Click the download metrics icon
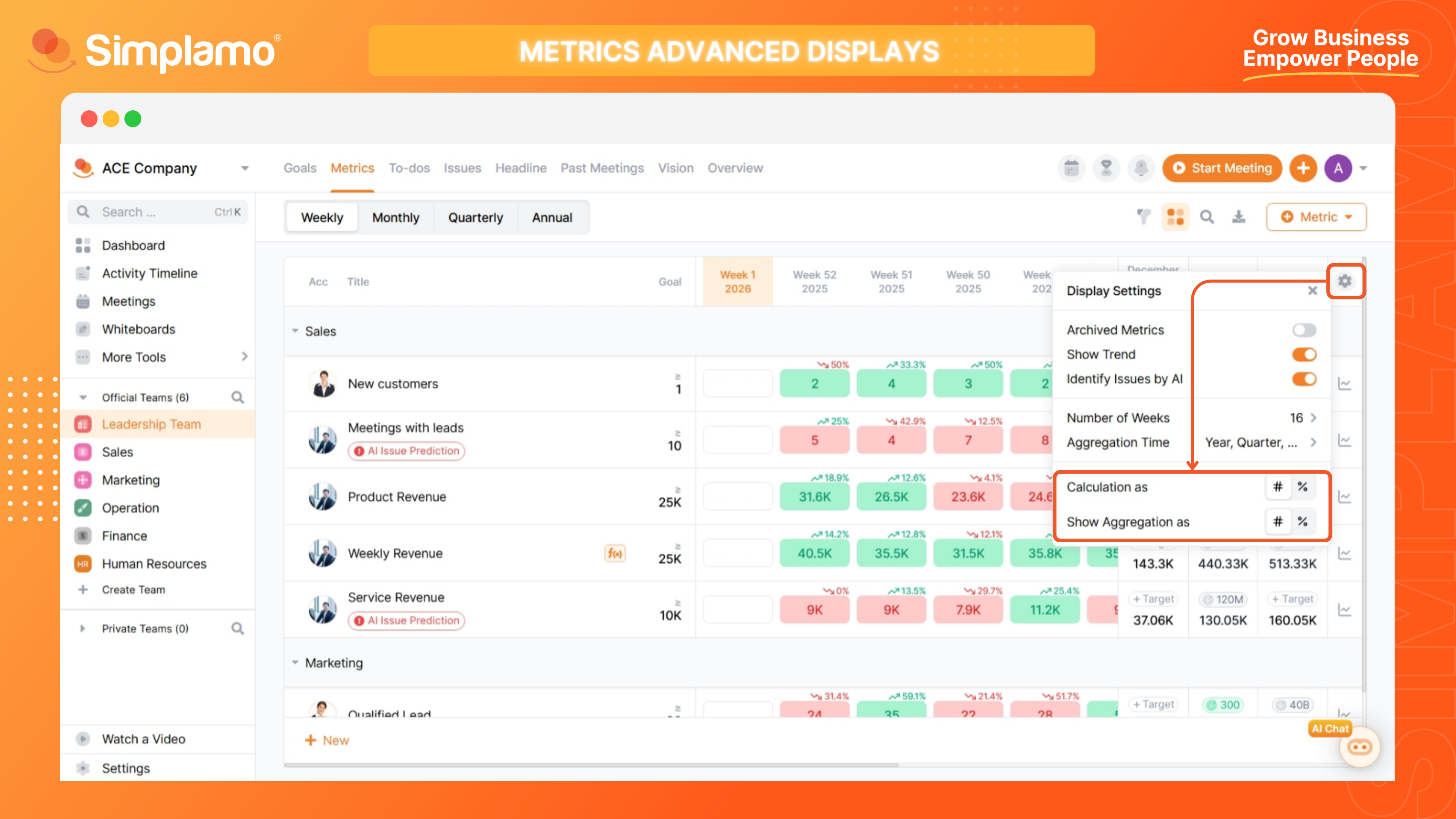 coord(1238,217)
